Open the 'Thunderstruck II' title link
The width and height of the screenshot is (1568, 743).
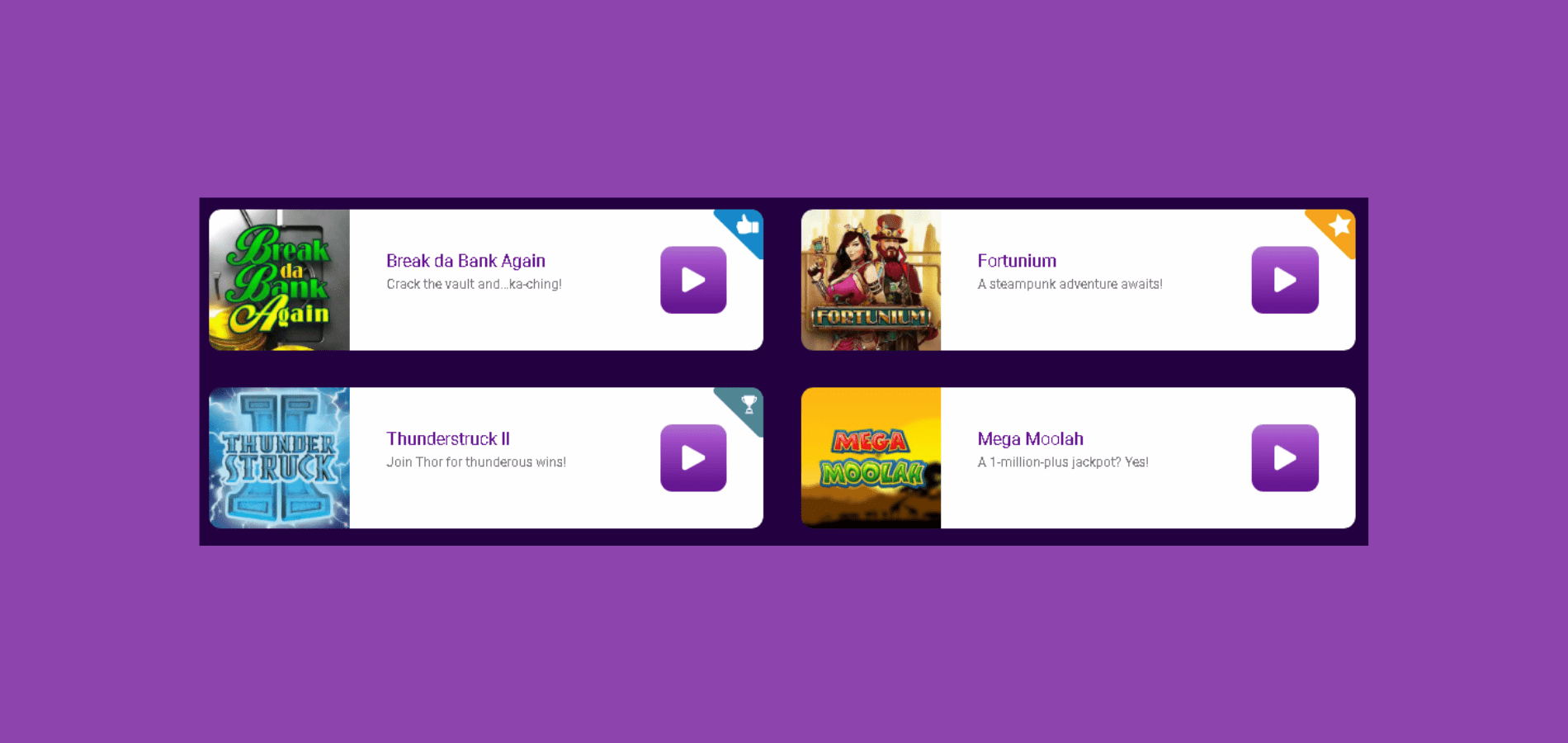point(448,439)
